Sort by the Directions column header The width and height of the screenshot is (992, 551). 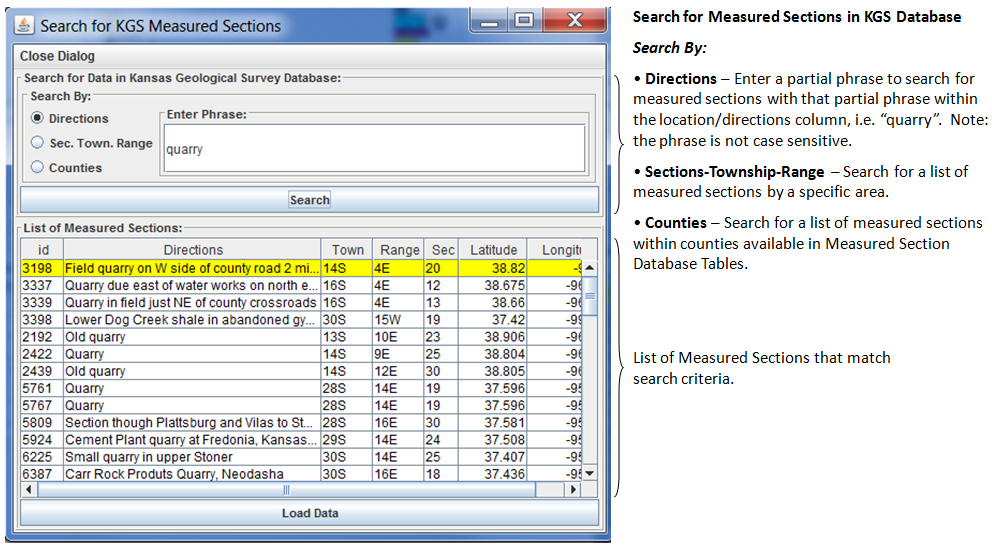(192, 250)
